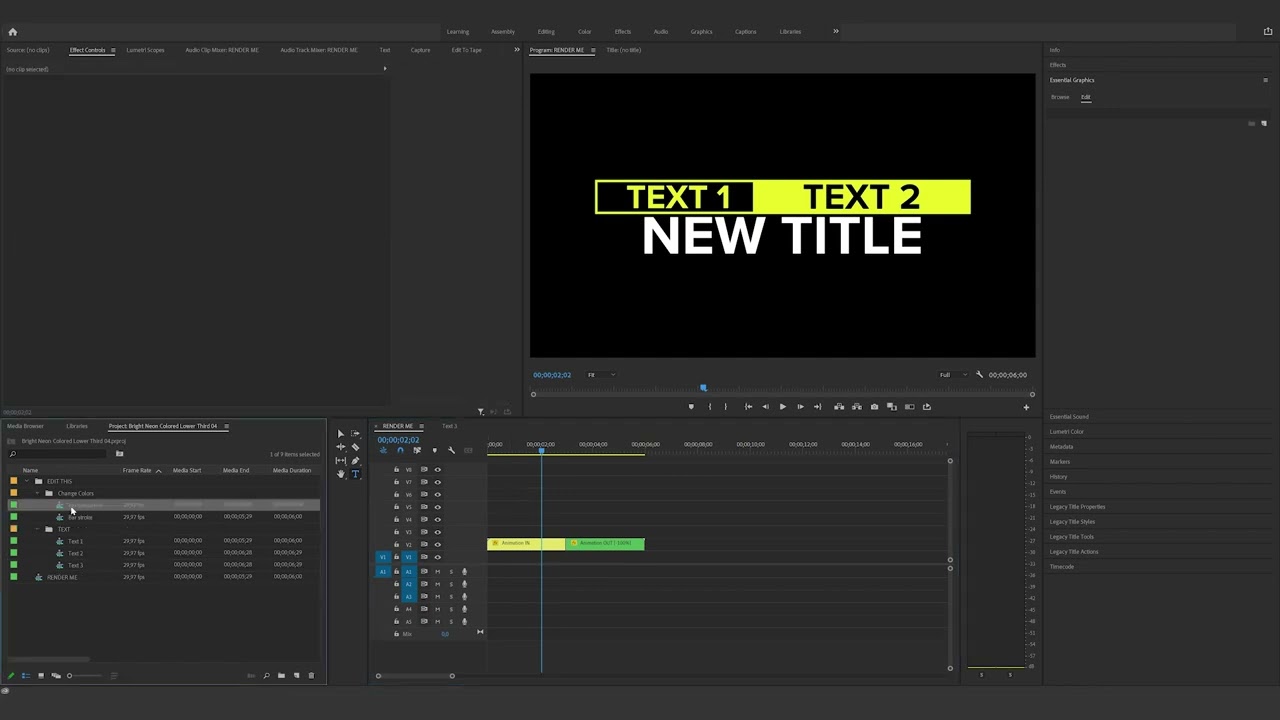Switch to the Color workspace
This screenshot has height=720, width=1280.
pos(584,32)
